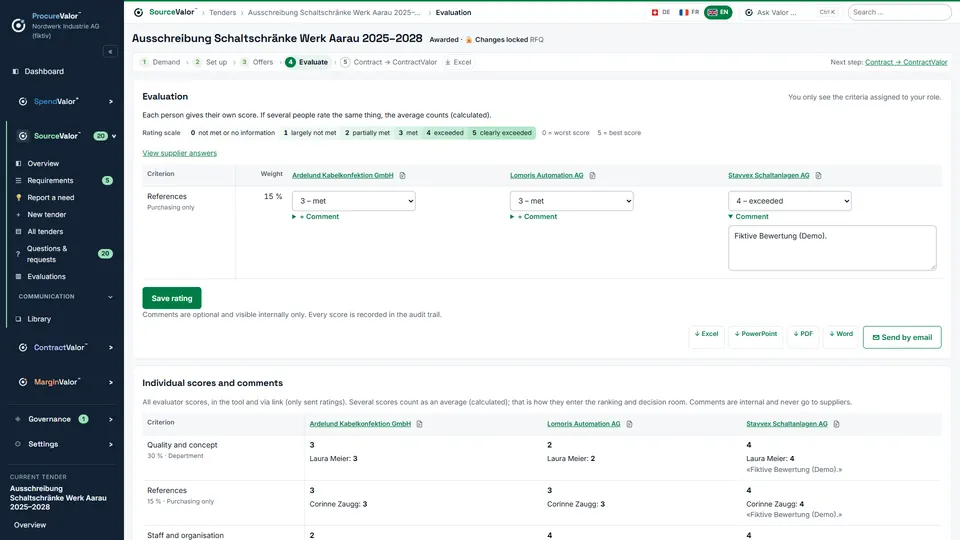
Task: Click the SpendValor module icon
Action: pos(23,102)
